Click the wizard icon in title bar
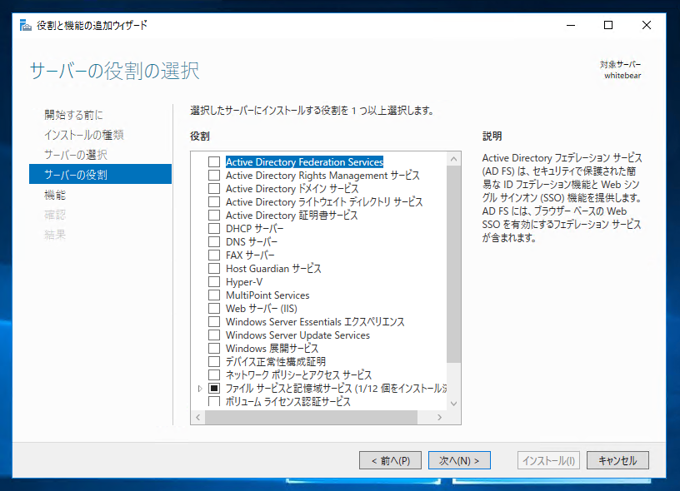 (x=26, y=25)
